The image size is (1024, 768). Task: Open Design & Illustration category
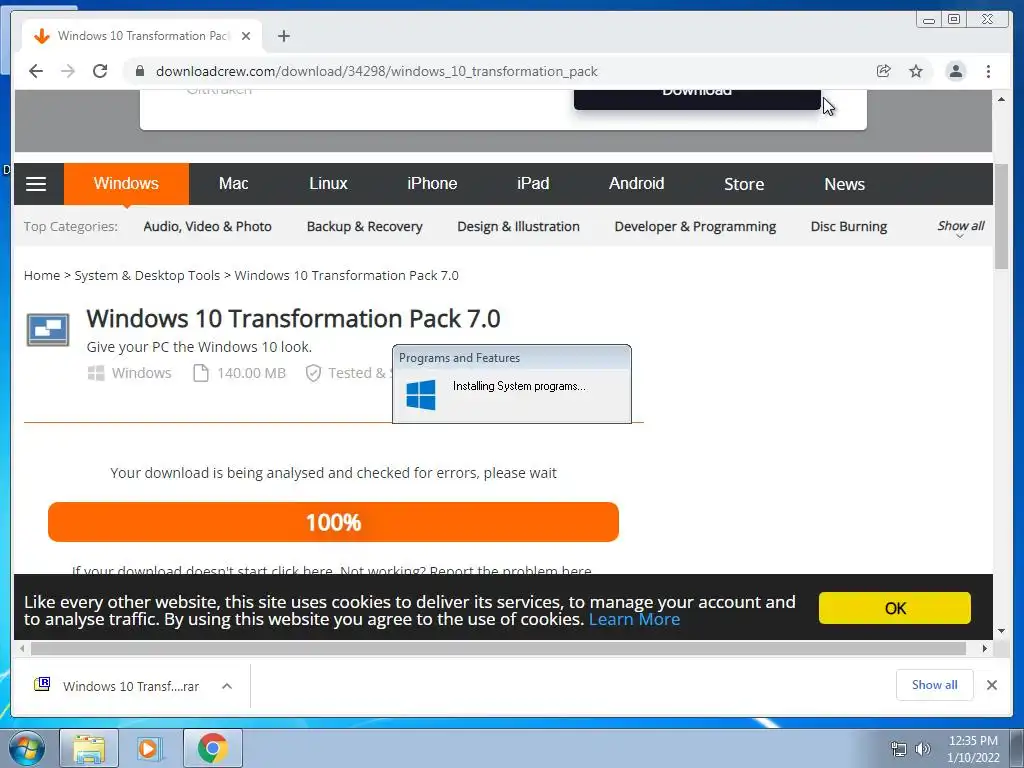(x=518, y=227)
